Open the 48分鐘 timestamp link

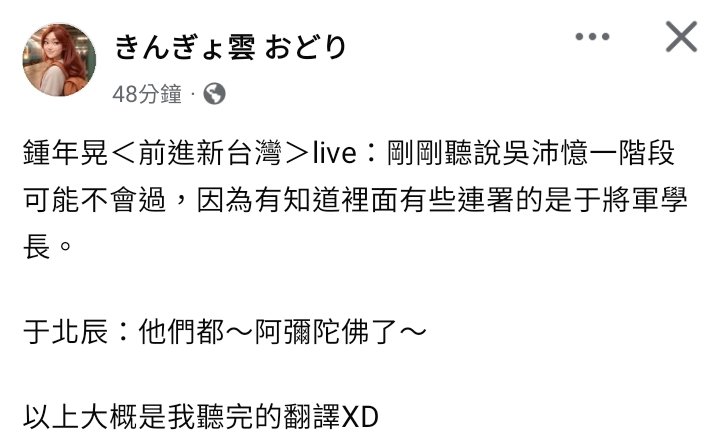[x=147, y=94]
